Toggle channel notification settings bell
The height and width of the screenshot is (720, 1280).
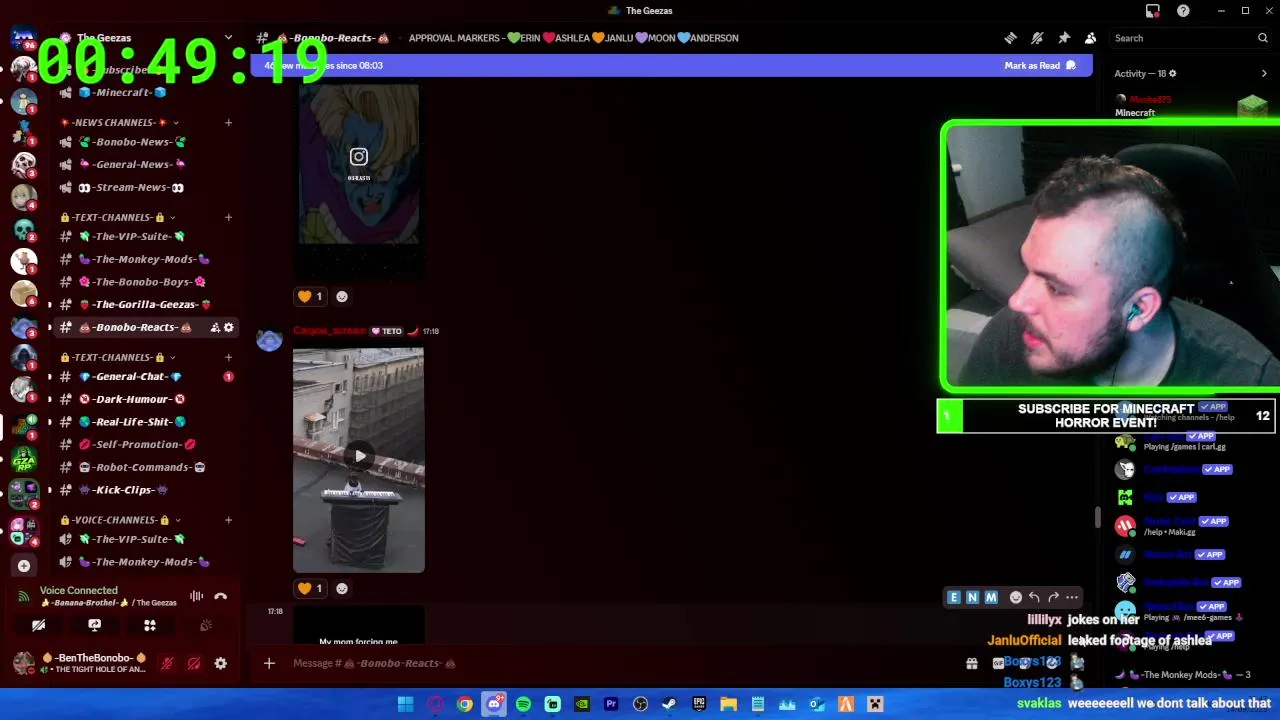pos(1037,38)
